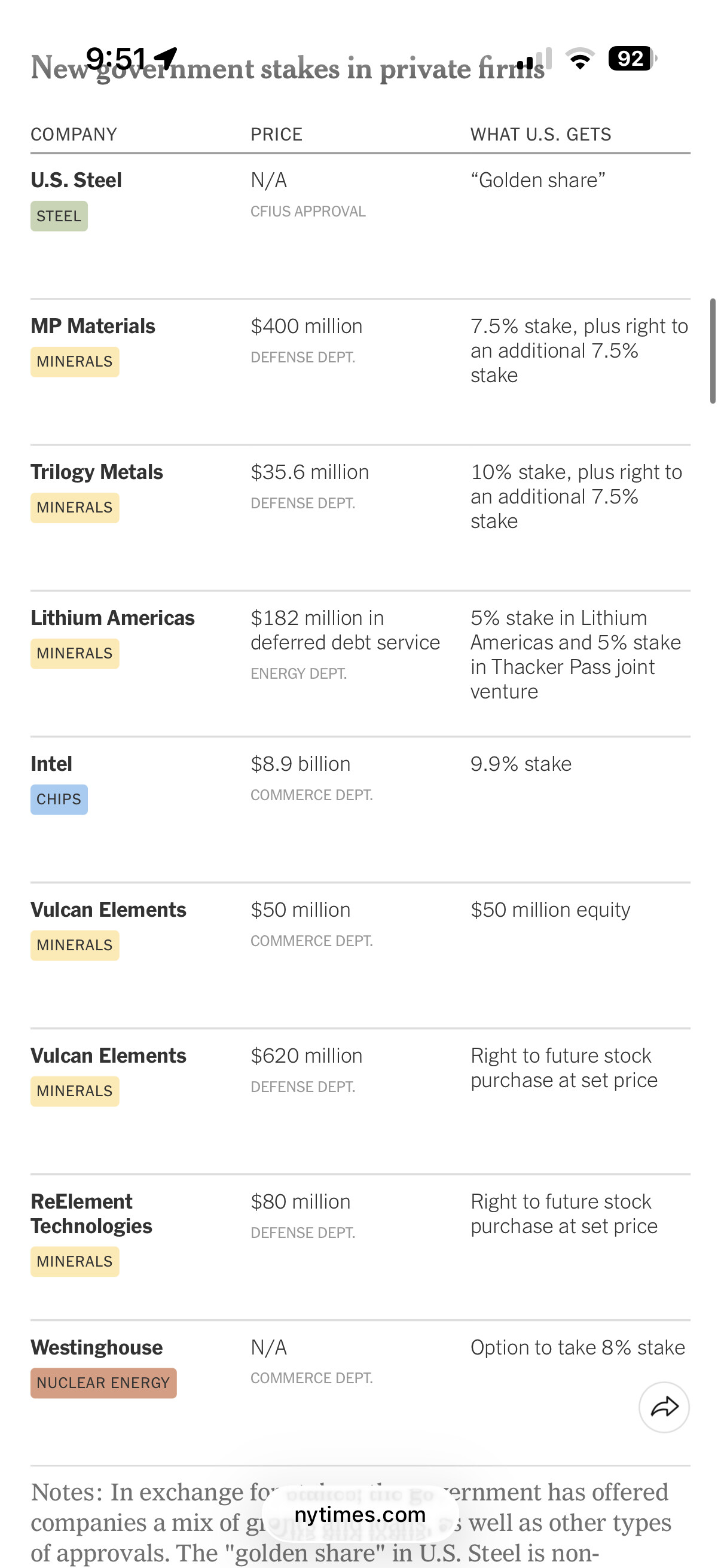Tap the nytimes.com address pill
Viewport: 721px width, 1568px height.
point(359,1514)
